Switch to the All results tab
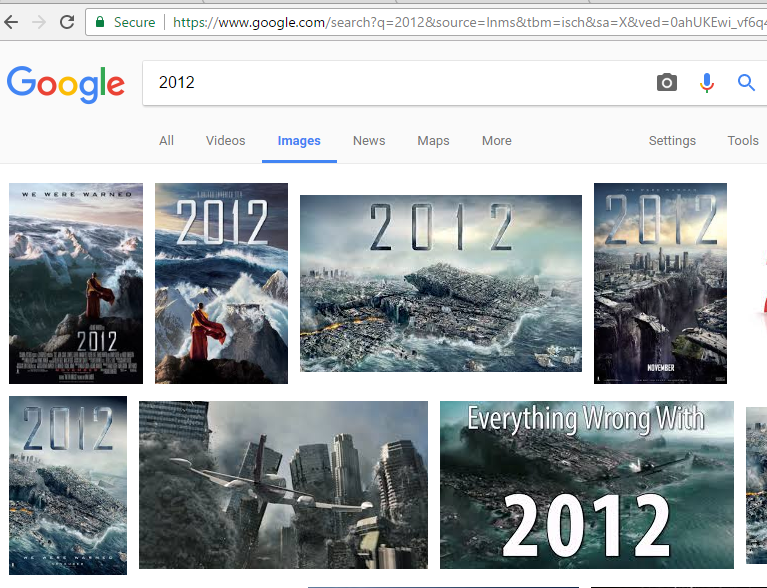This screenshot has width=767, height=588. 166,141
